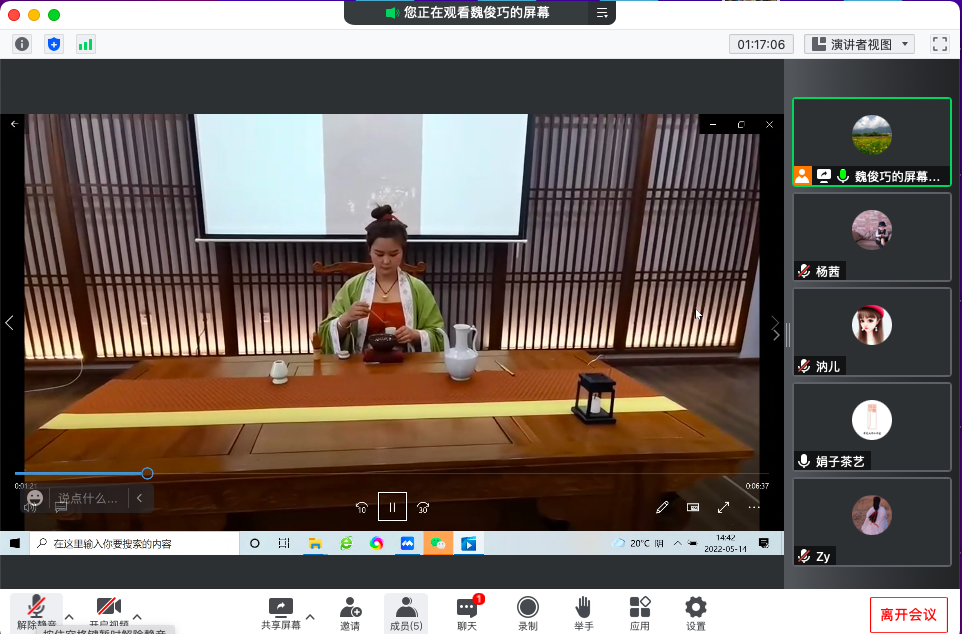Open 演讲者视图 view layout dropdown
Screen dimensions: 962x634
coord(860,44)
